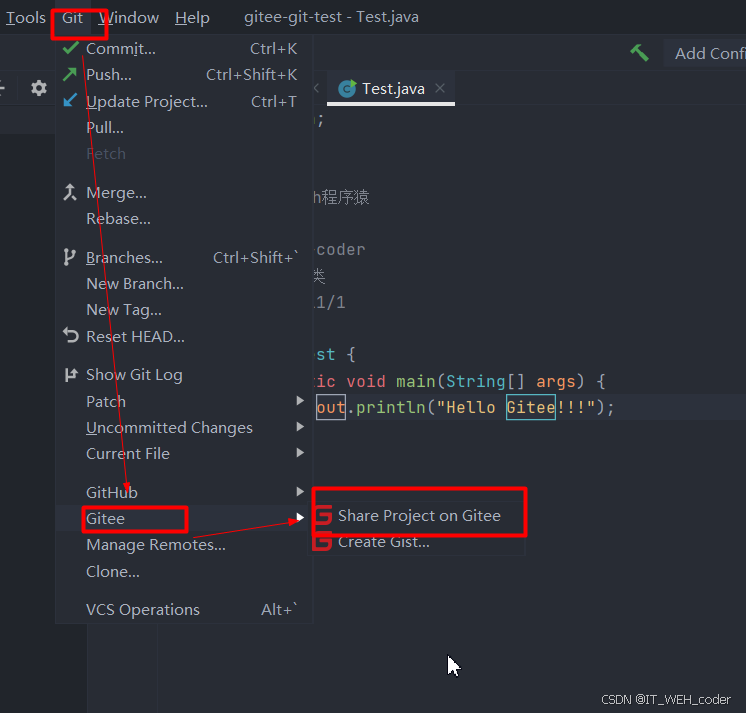746x713 pixels.
Task: Click the word Gitee in the println string
Action: [x=531, y=407]
